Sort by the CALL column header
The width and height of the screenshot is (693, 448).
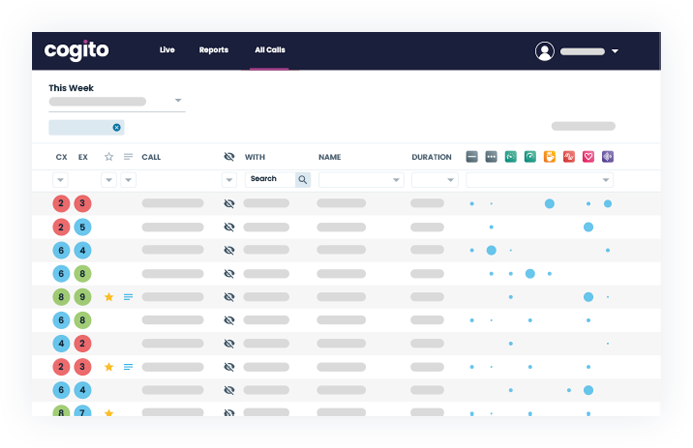coord(151,157)
